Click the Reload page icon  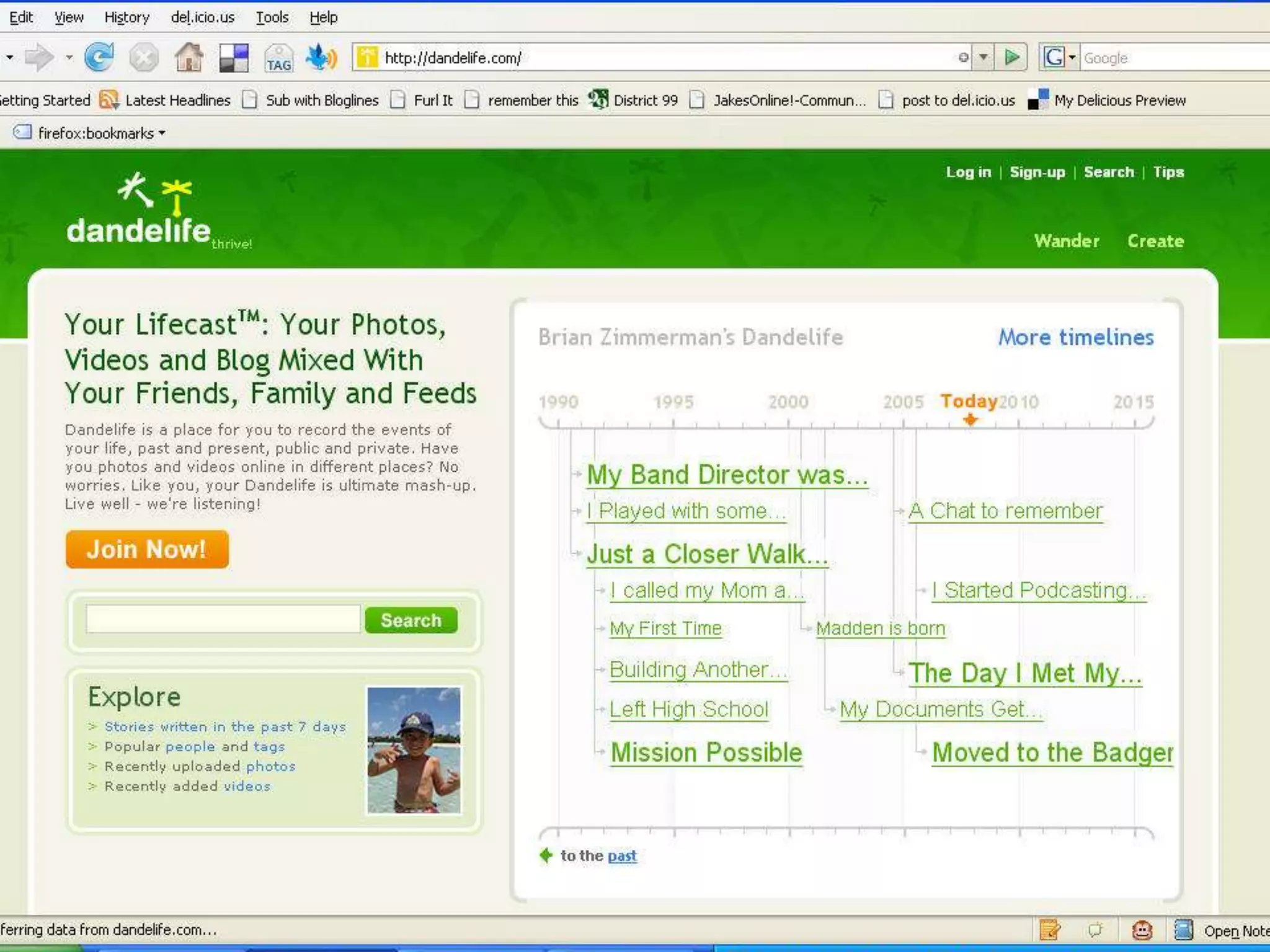point(99,58)
